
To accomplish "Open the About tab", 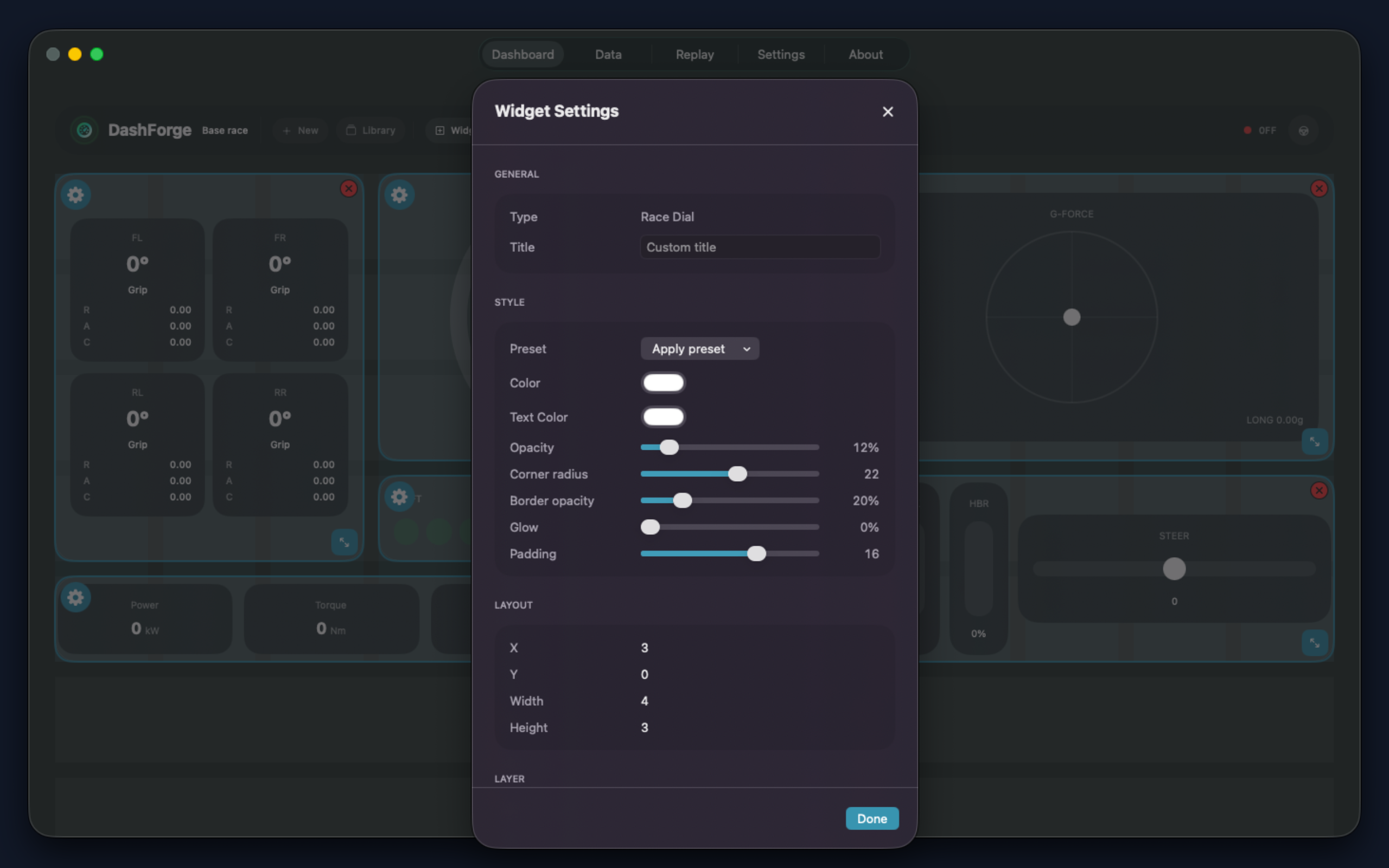I will point(865,55).
